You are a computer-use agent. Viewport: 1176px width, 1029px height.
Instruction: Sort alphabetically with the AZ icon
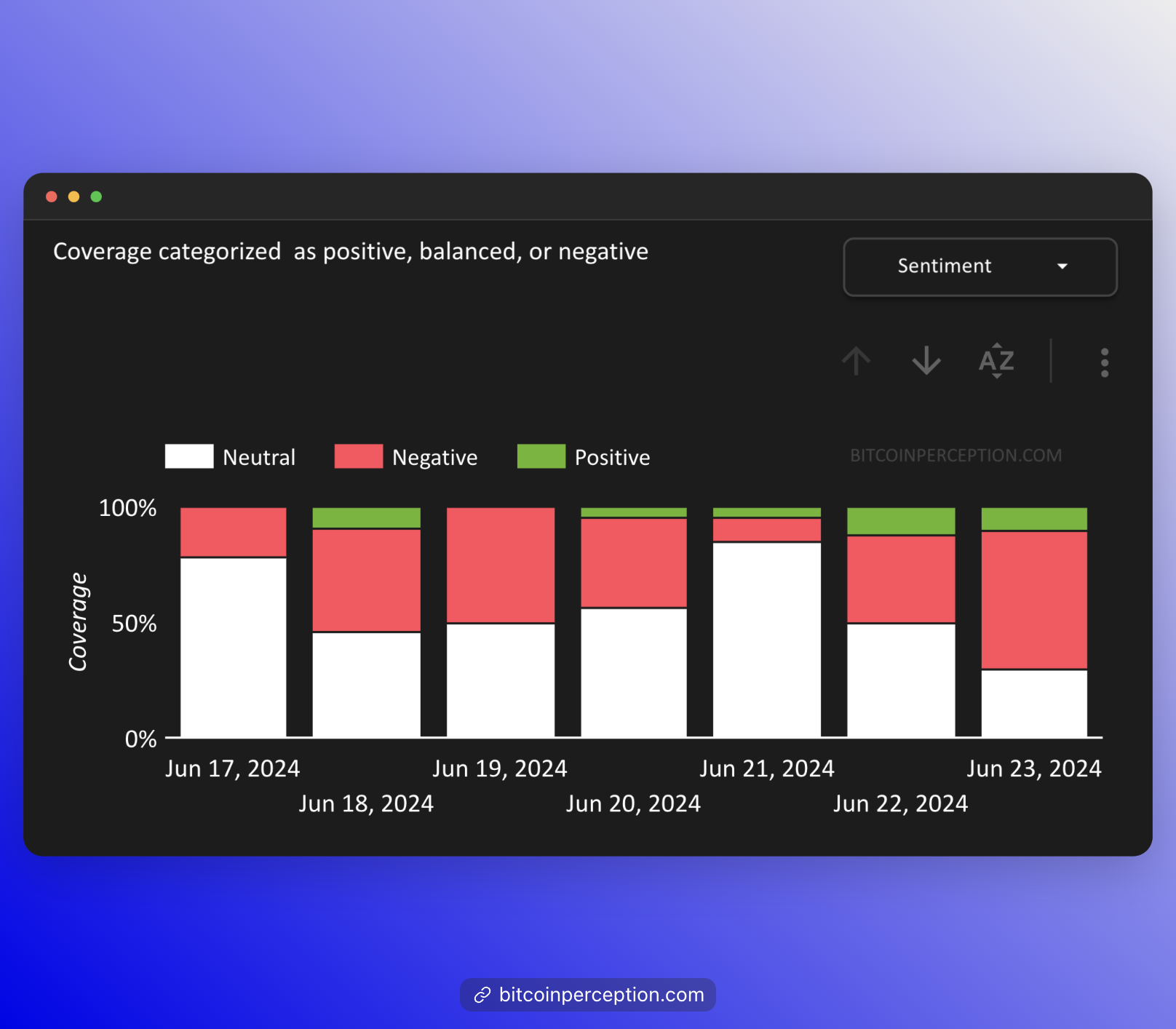tap(996, 361)
